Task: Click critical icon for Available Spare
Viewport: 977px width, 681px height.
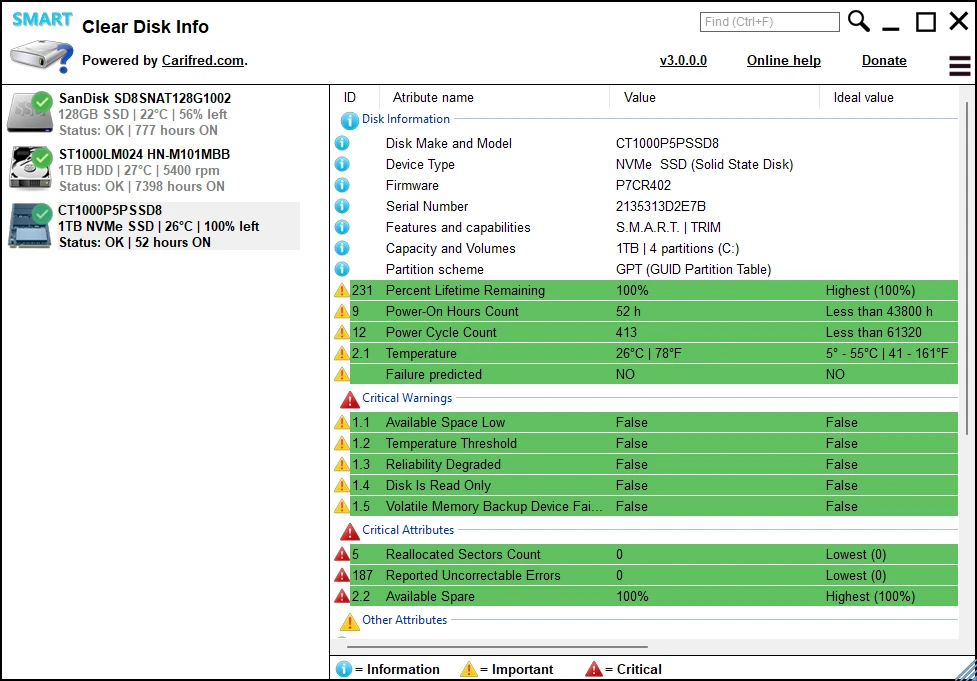Action: (342, 596)
